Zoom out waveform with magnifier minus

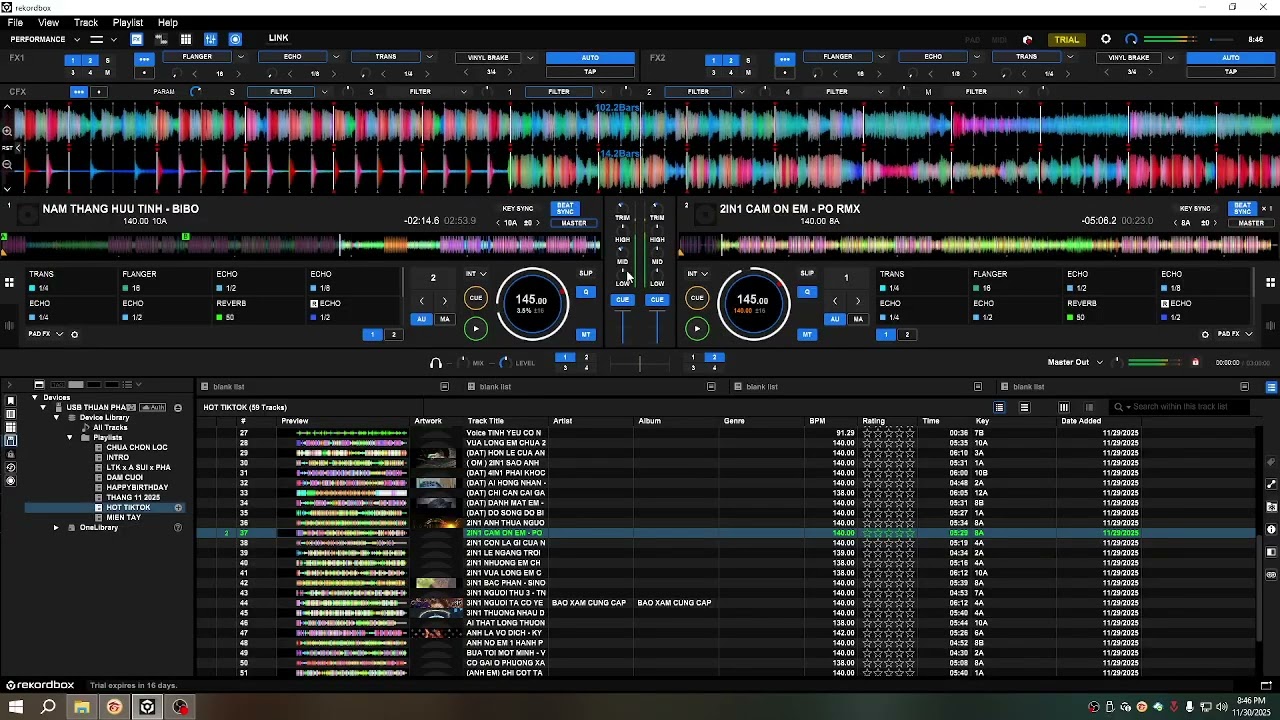point(7,164)
